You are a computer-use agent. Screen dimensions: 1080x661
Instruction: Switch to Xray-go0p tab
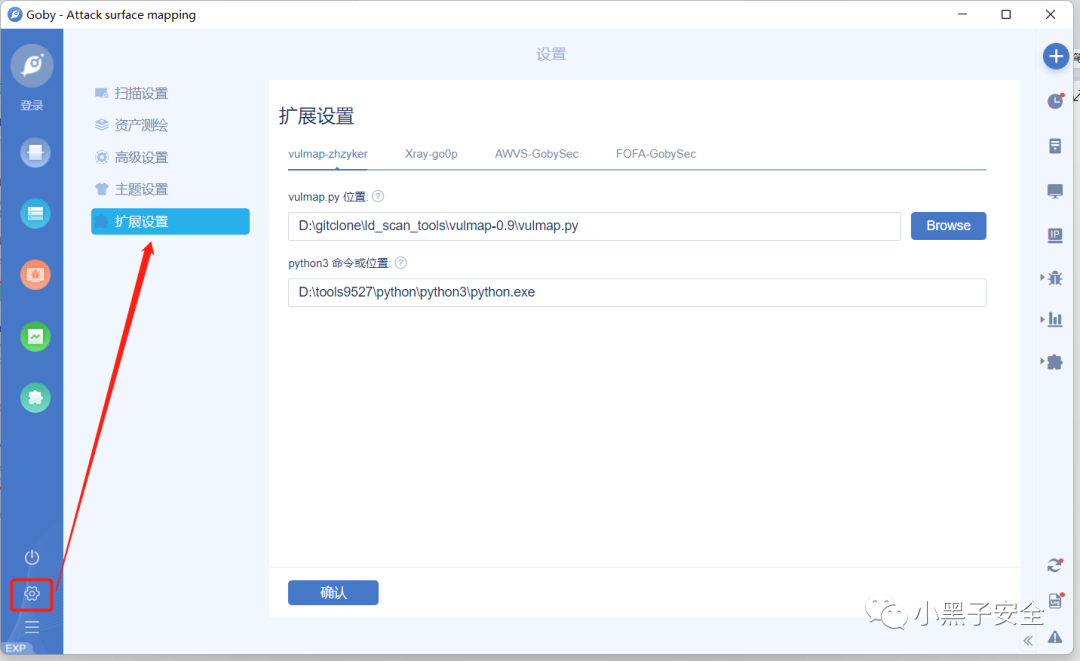[431, 154]
